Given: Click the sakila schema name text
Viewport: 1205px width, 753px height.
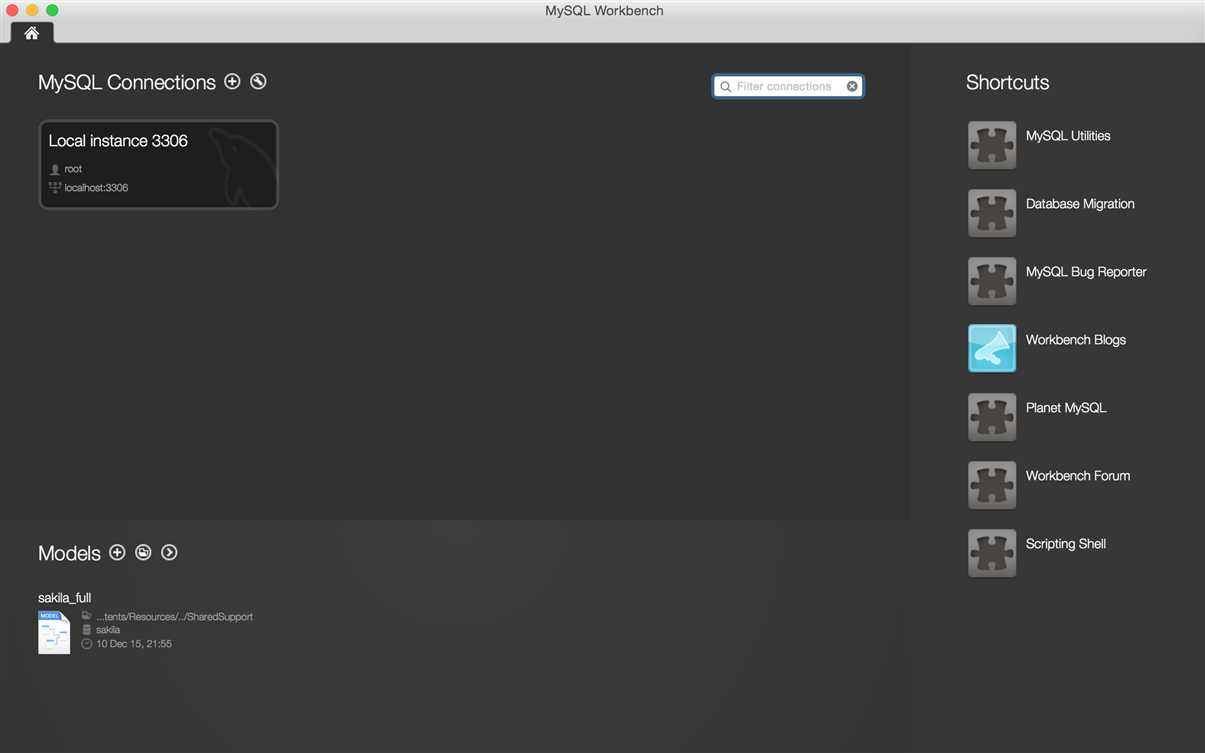Looking at the screenshot, I should click(x=108, y=630).
